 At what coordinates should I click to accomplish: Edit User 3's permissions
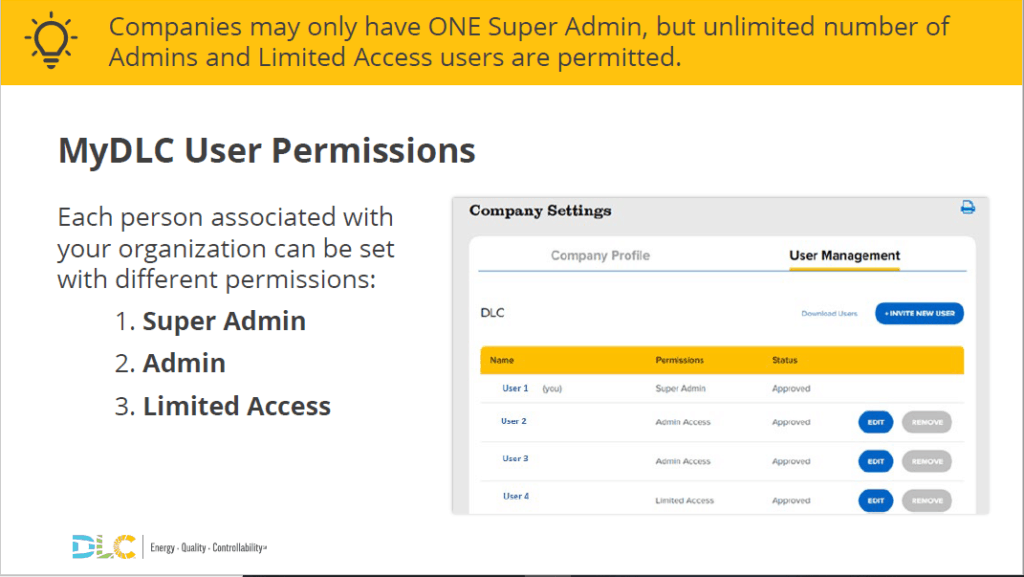pos(875,461)
